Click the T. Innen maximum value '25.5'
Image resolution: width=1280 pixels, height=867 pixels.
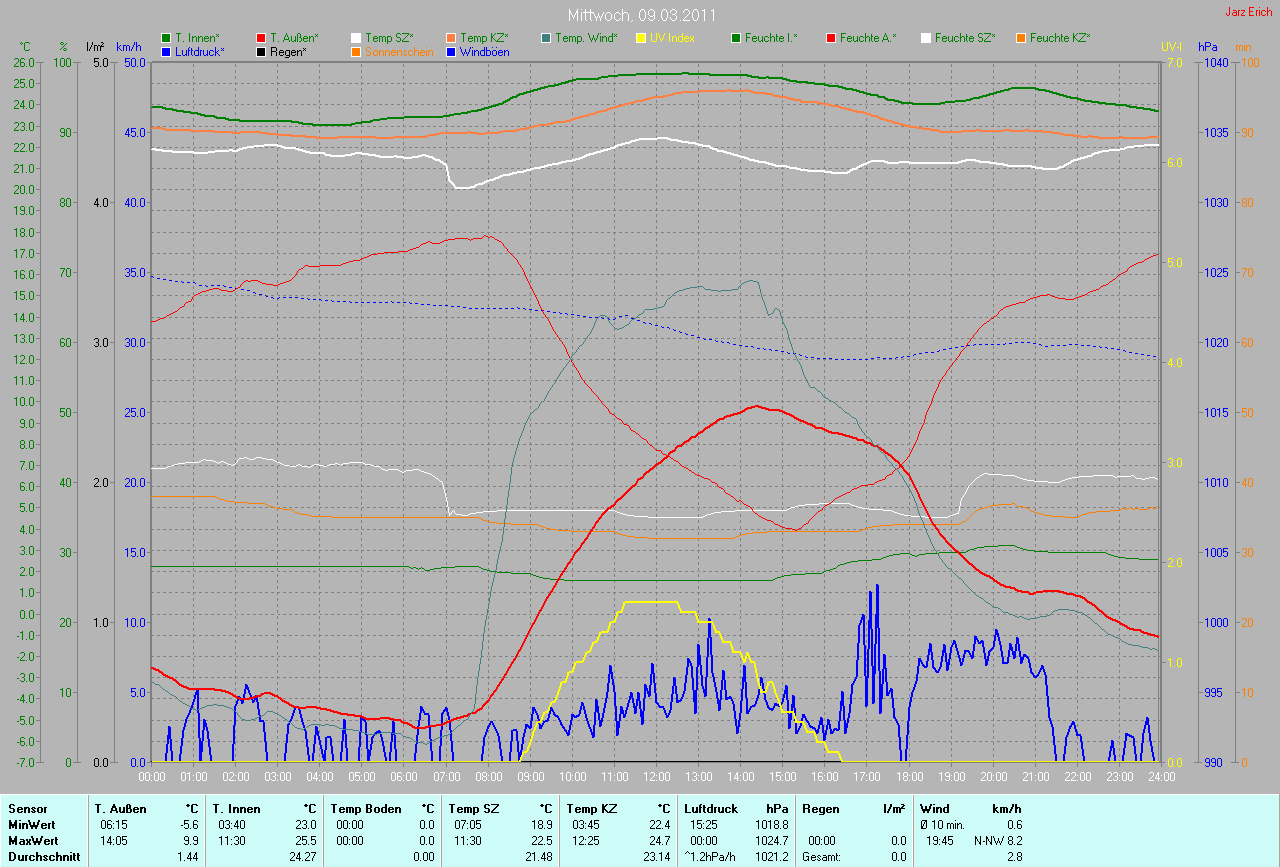(306, 841)
